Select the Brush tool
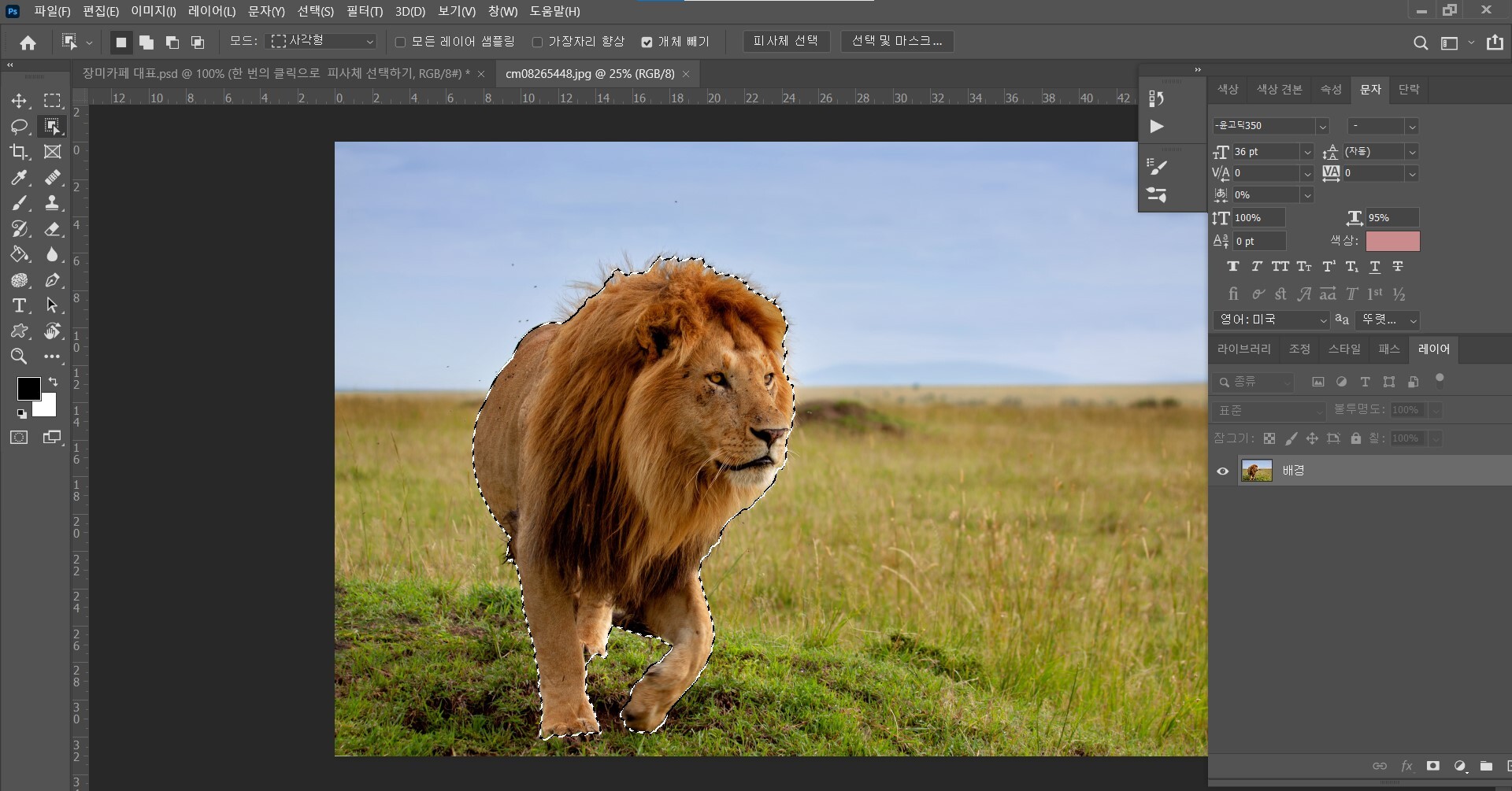The image size is (1512, 791). (x=19, y=204)
